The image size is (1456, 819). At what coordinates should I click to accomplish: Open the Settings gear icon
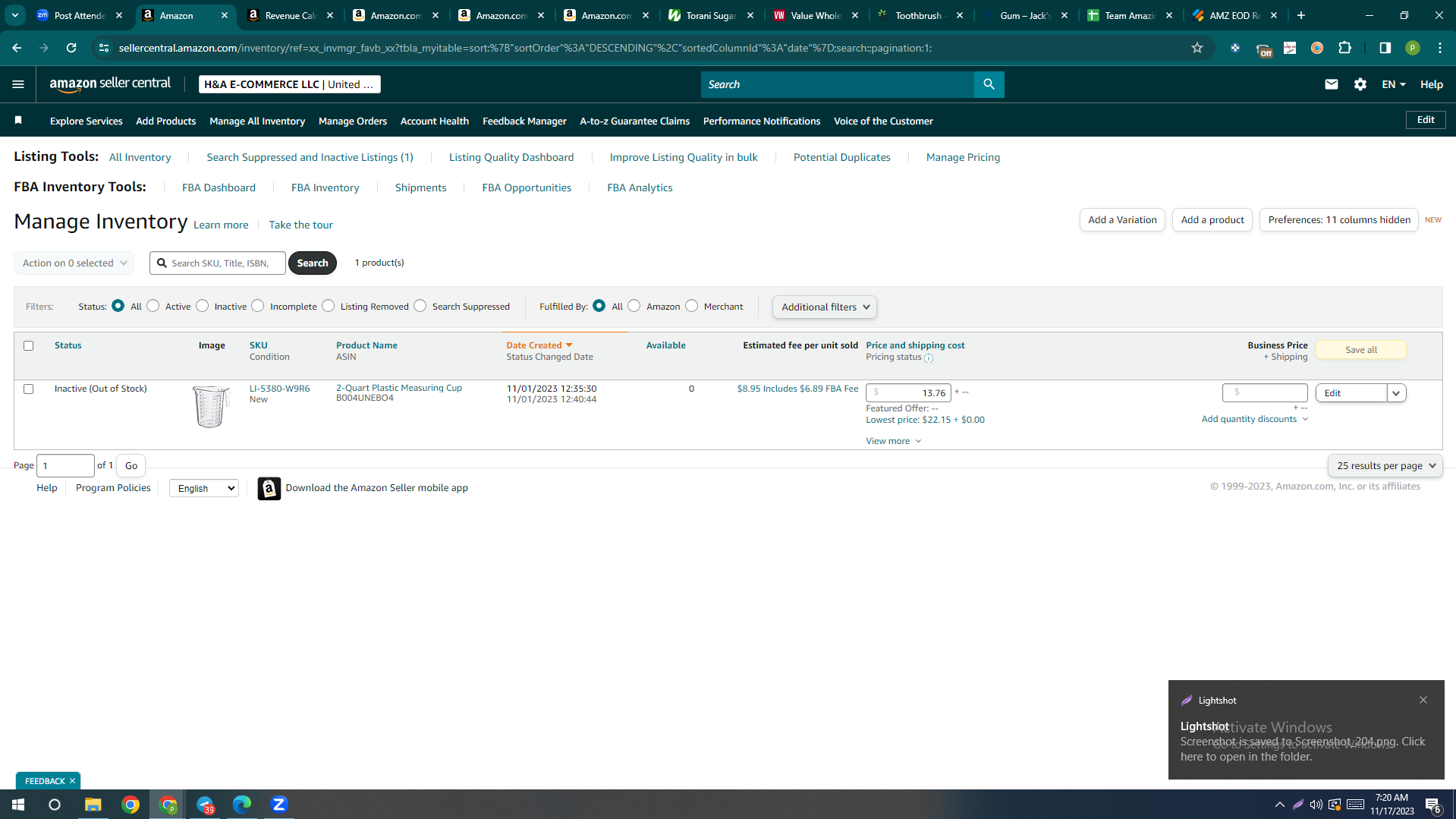click(x=1360, y=84)
